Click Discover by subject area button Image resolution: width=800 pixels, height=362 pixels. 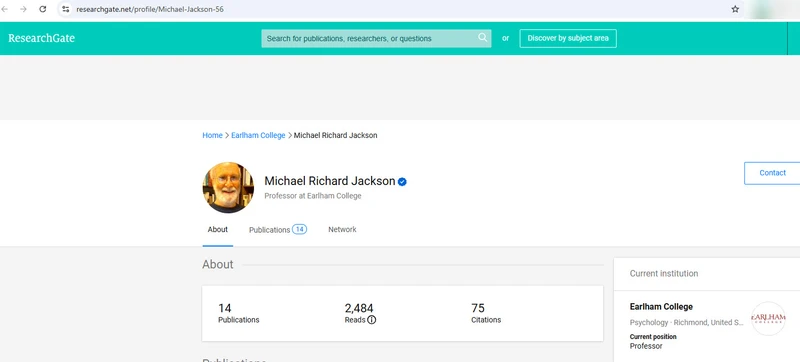click(568, 38)
